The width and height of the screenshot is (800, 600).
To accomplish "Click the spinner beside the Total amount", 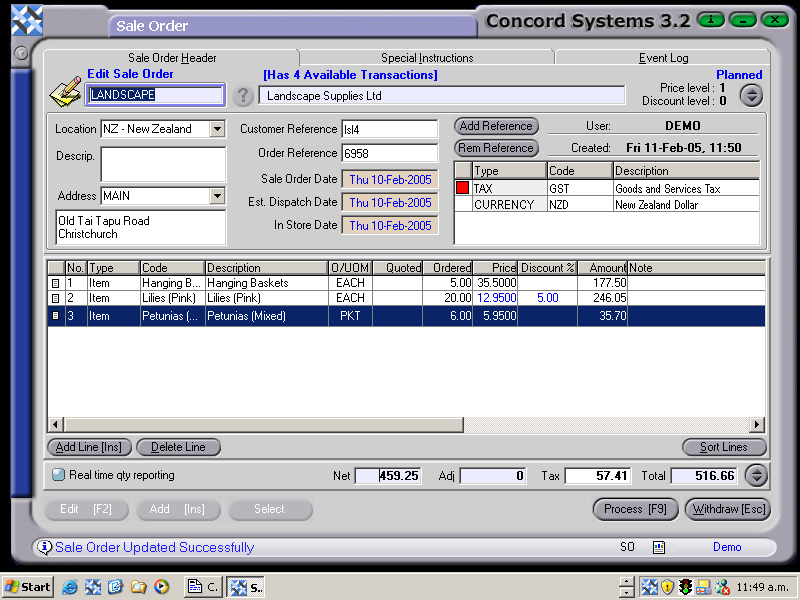I will coord(755,476).
